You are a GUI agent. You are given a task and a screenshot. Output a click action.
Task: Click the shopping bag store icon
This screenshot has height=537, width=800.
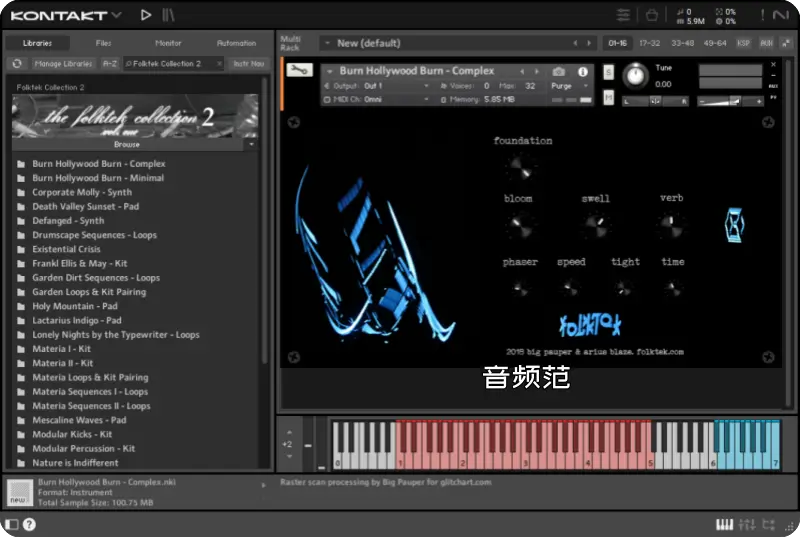pyautogui.click(x=651, y=15)
